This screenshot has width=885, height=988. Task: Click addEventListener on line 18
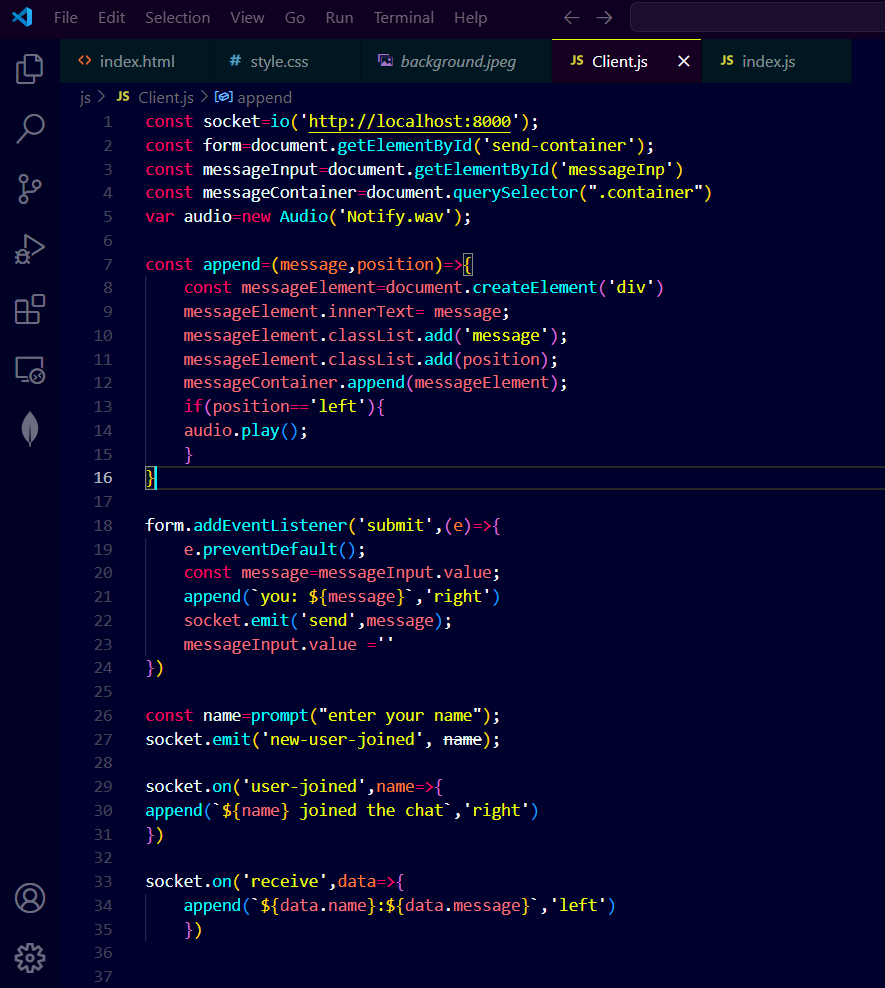tap(270, 526)
